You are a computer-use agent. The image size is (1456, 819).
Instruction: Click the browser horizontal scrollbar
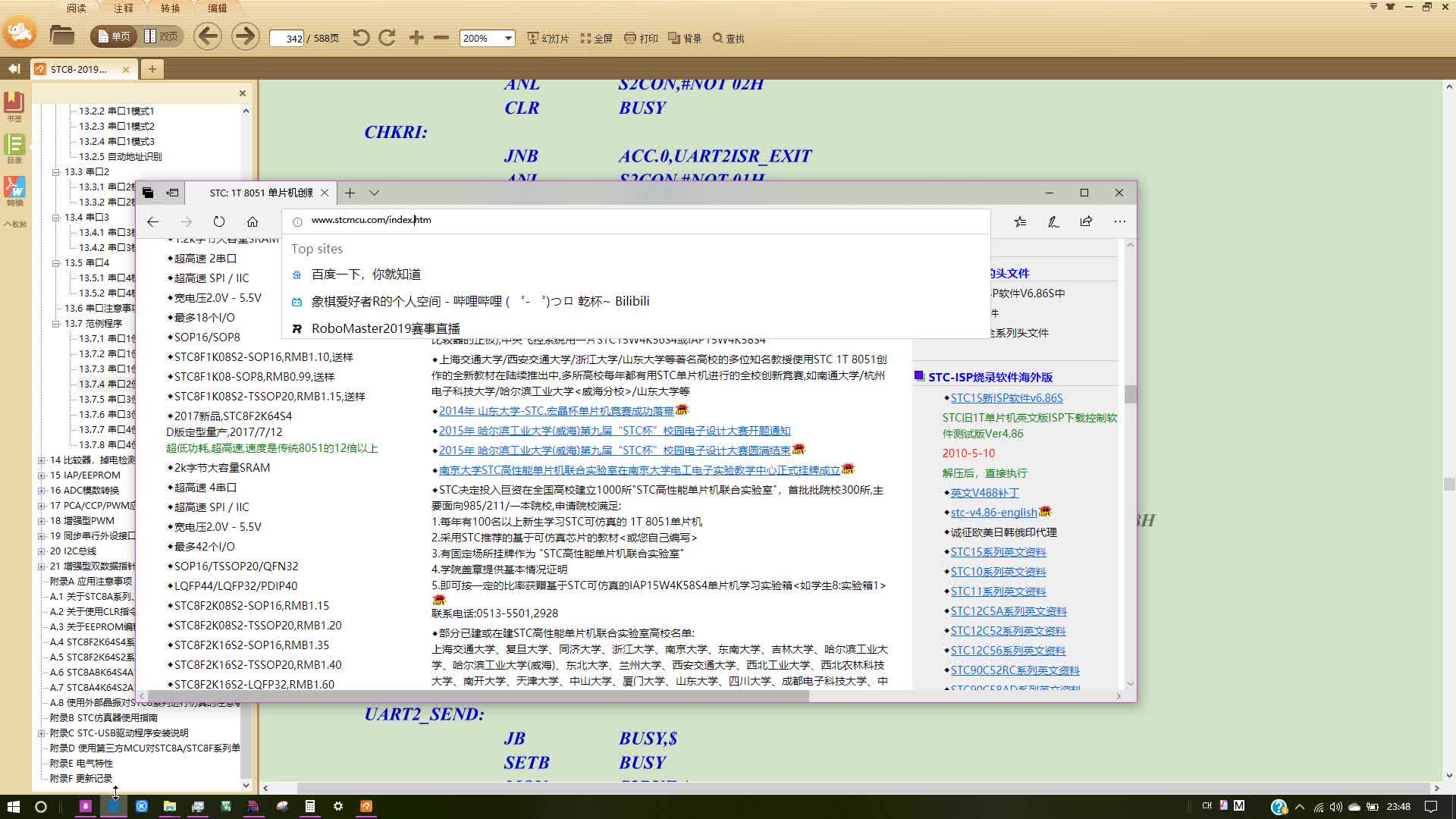pyautogui.click(x=478, y=696)
